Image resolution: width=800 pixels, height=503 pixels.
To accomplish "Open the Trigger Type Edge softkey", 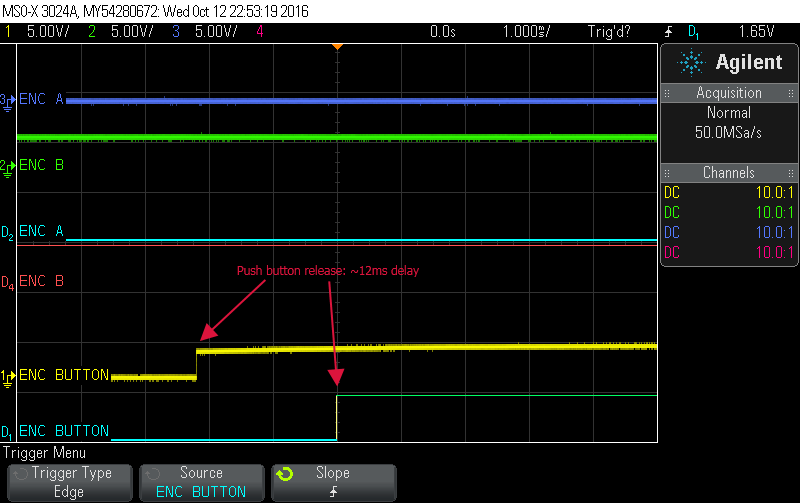I will pyautogui.click(x=69, y=482).
